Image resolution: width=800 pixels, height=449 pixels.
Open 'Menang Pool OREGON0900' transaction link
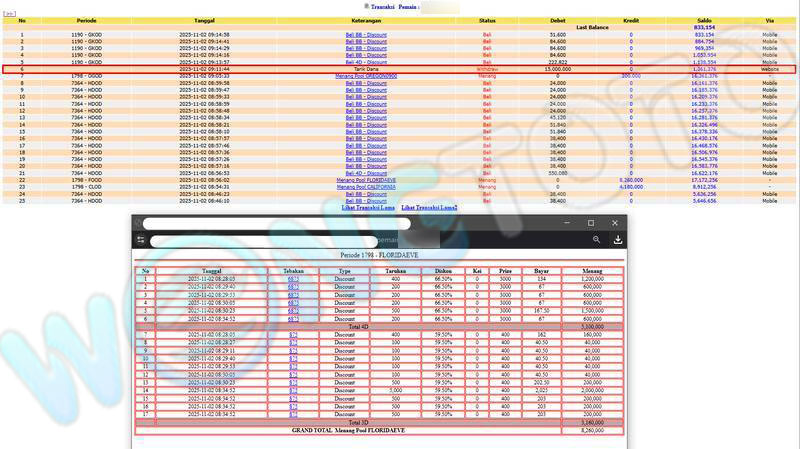(366, 75)
